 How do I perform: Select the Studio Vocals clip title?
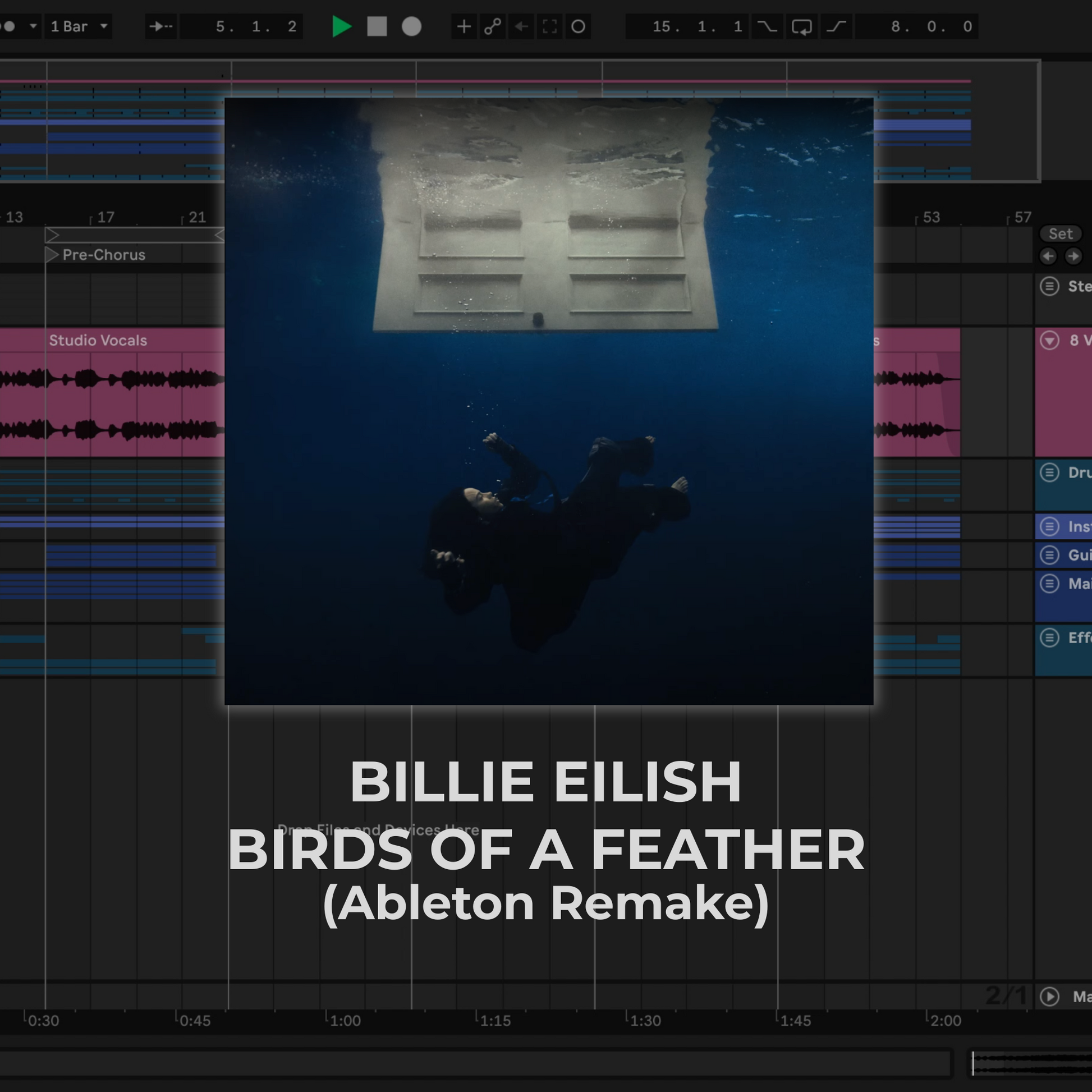[x=98, y=340]
